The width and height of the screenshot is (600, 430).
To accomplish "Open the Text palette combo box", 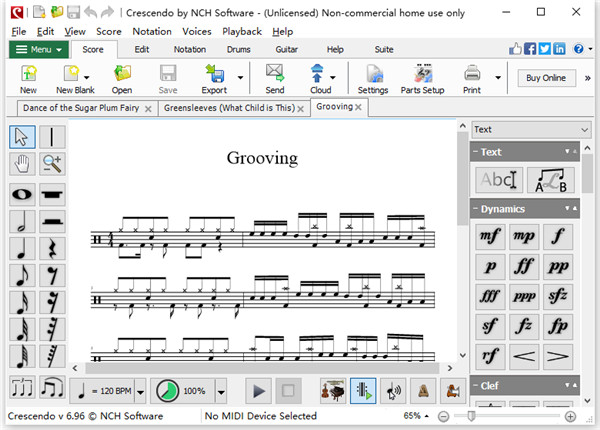I will tap(531, 130).
